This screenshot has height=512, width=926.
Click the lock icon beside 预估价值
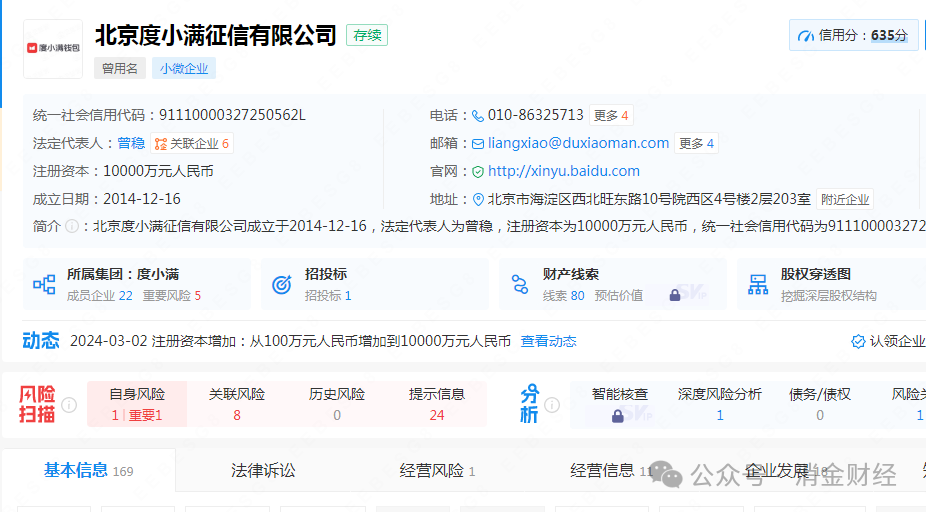tap(674, 295)
